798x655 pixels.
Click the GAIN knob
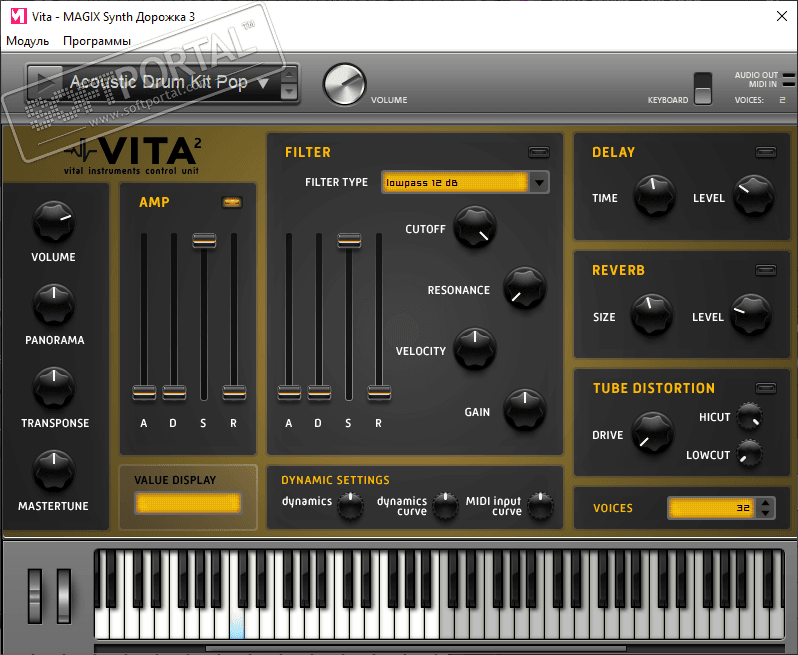(x=524, y=410)
